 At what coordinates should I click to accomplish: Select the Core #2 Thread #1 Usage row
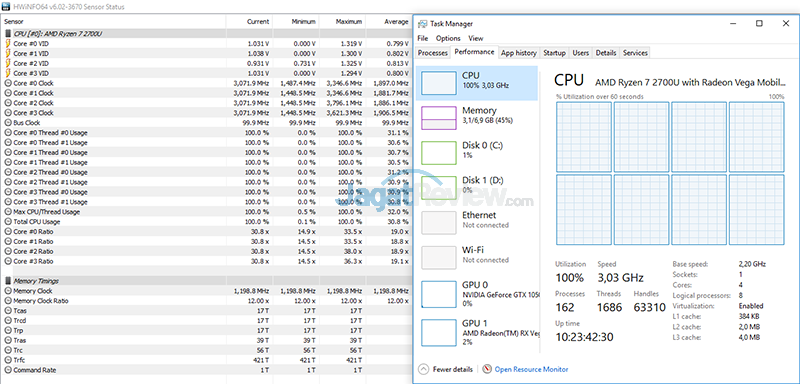tap(206, 182)
